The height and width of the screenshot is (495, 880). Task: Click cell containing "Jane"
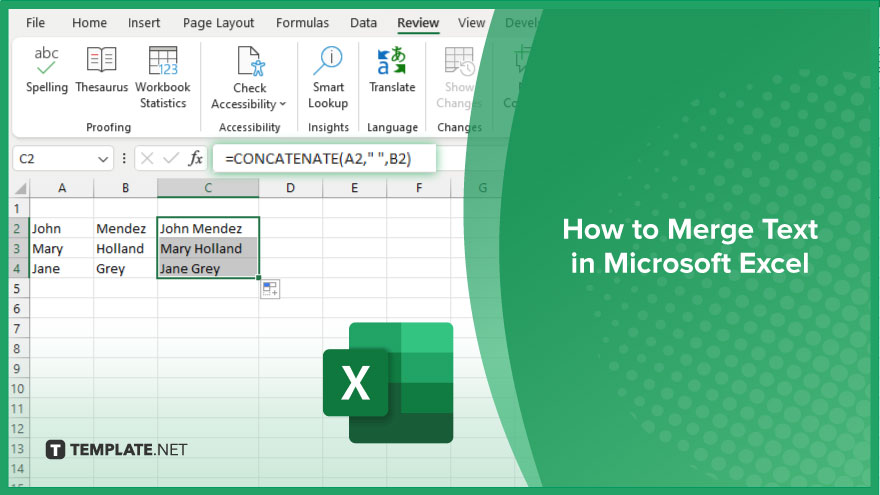(x=62, y=269)
